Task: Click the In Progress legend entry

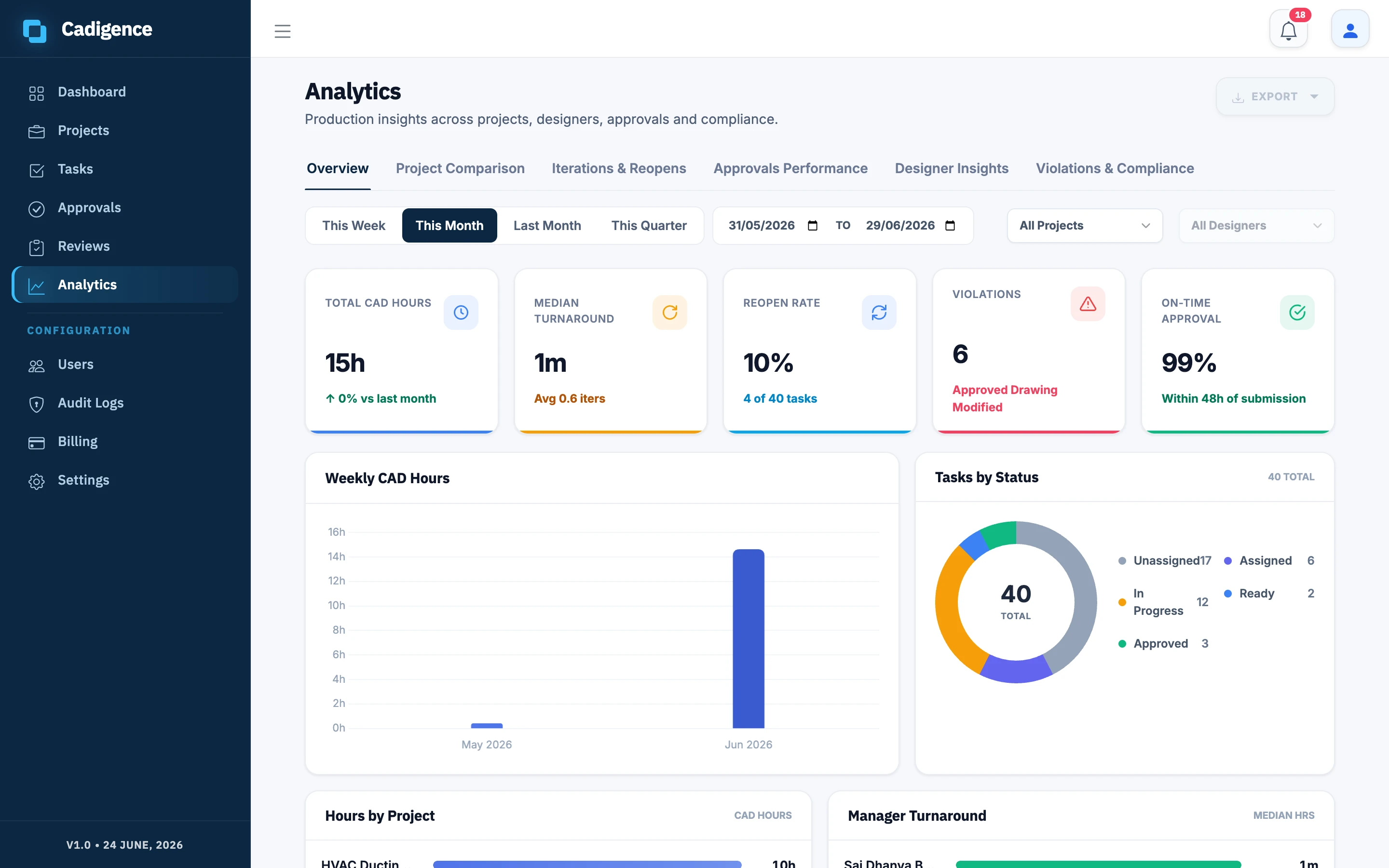Action: (1163, 602)
